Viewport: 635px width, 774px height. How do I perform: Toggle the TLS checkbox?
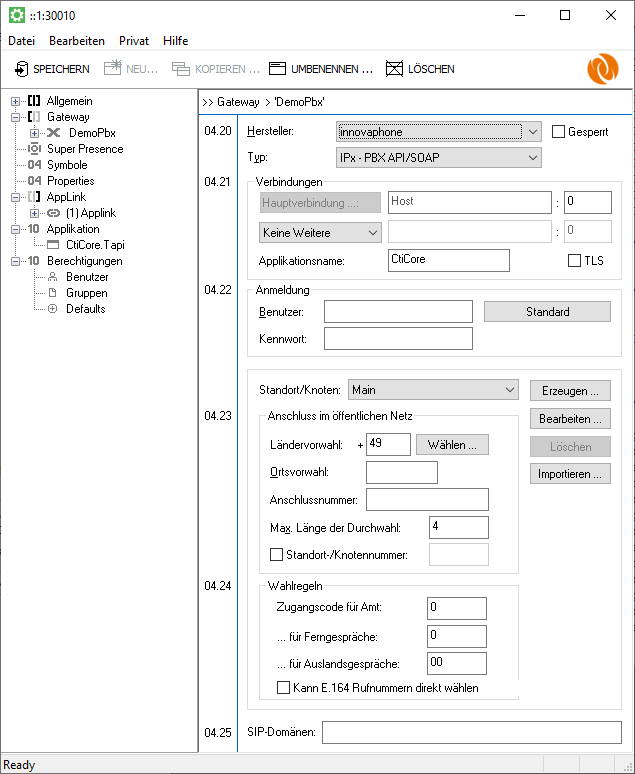[x=574, y=261]
